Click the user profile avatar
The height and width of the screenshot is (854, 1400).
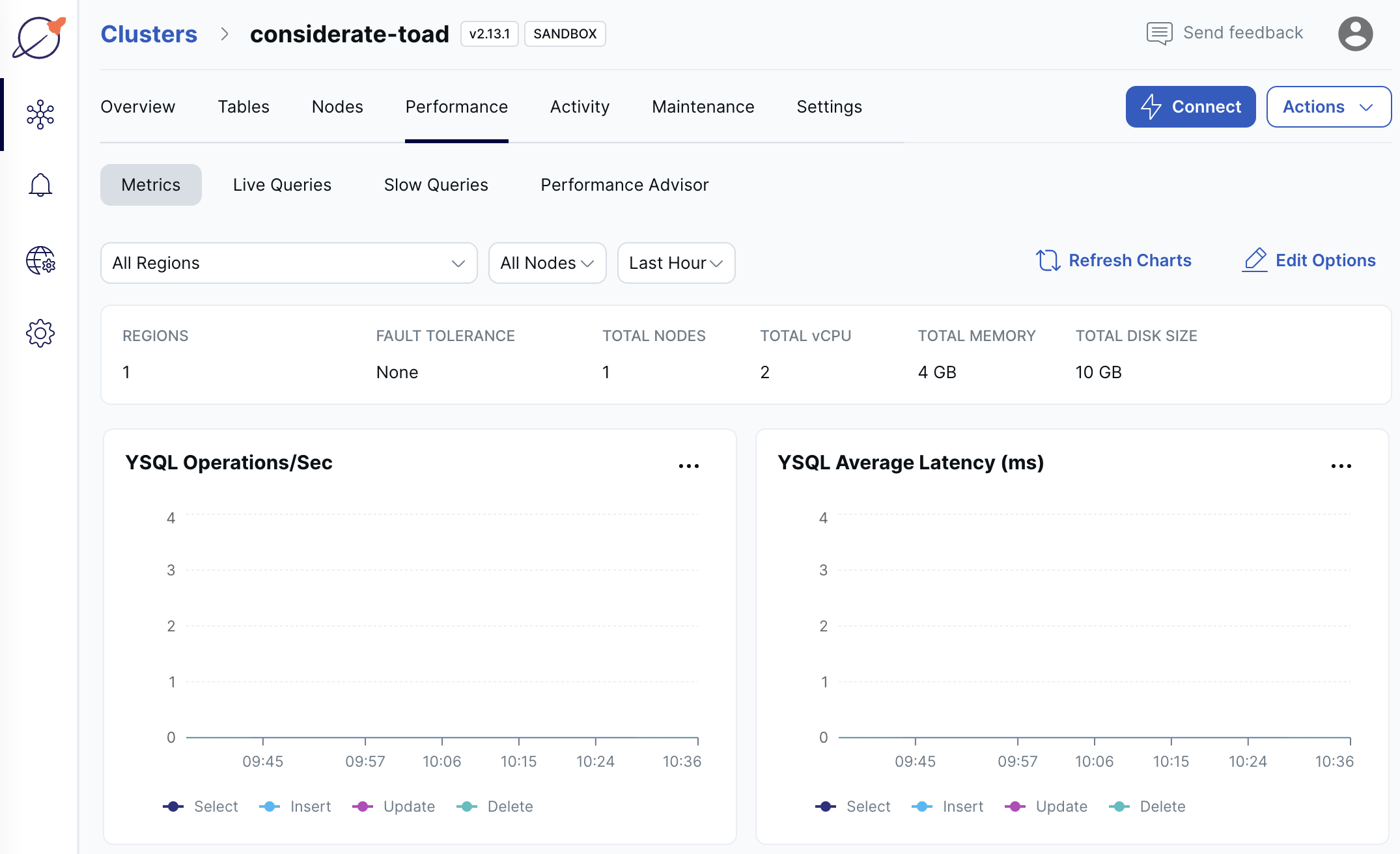click(x=1356, y=34)
